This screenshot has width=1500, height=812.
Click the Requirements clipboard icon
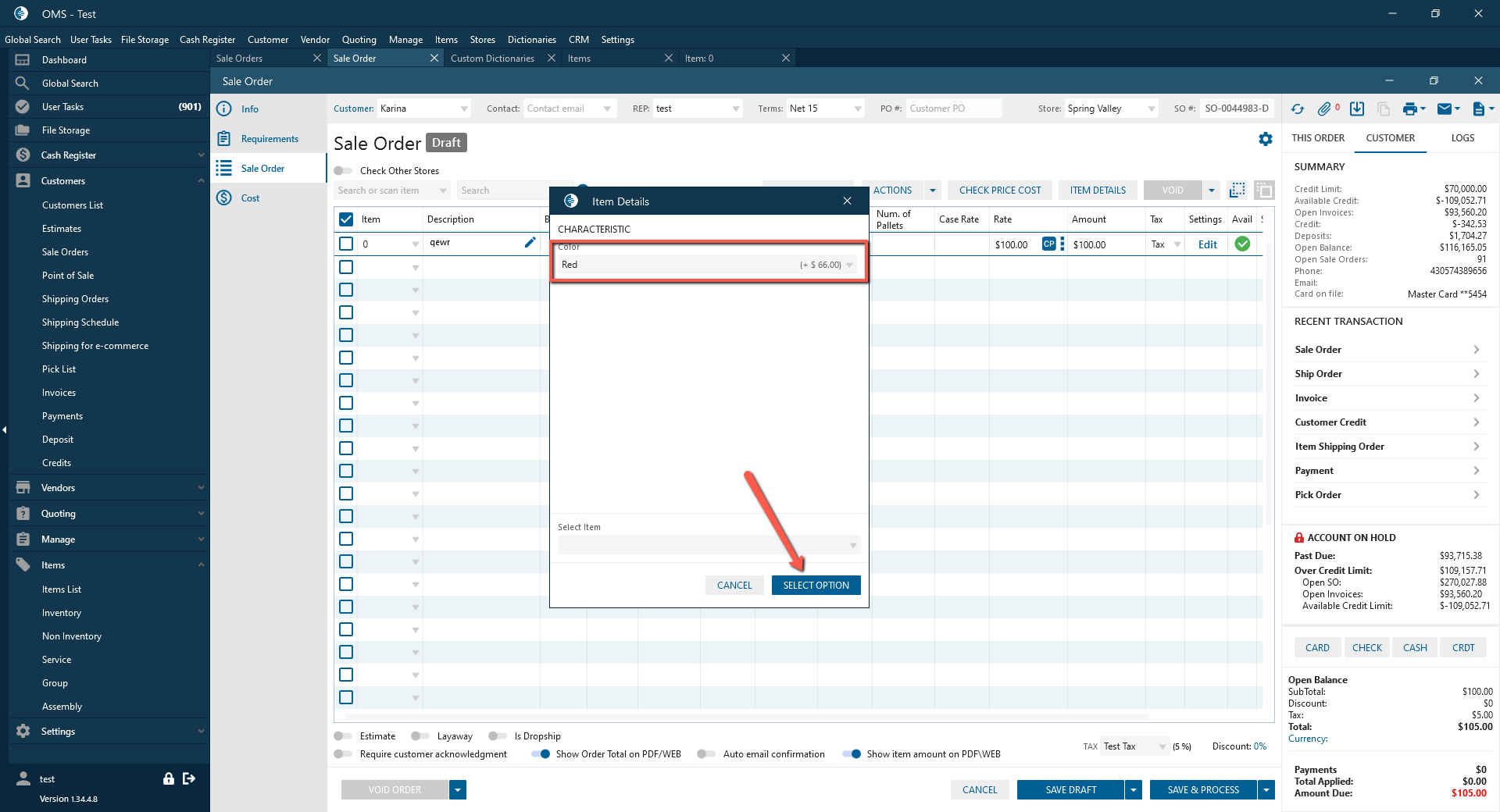click(224, 139)
